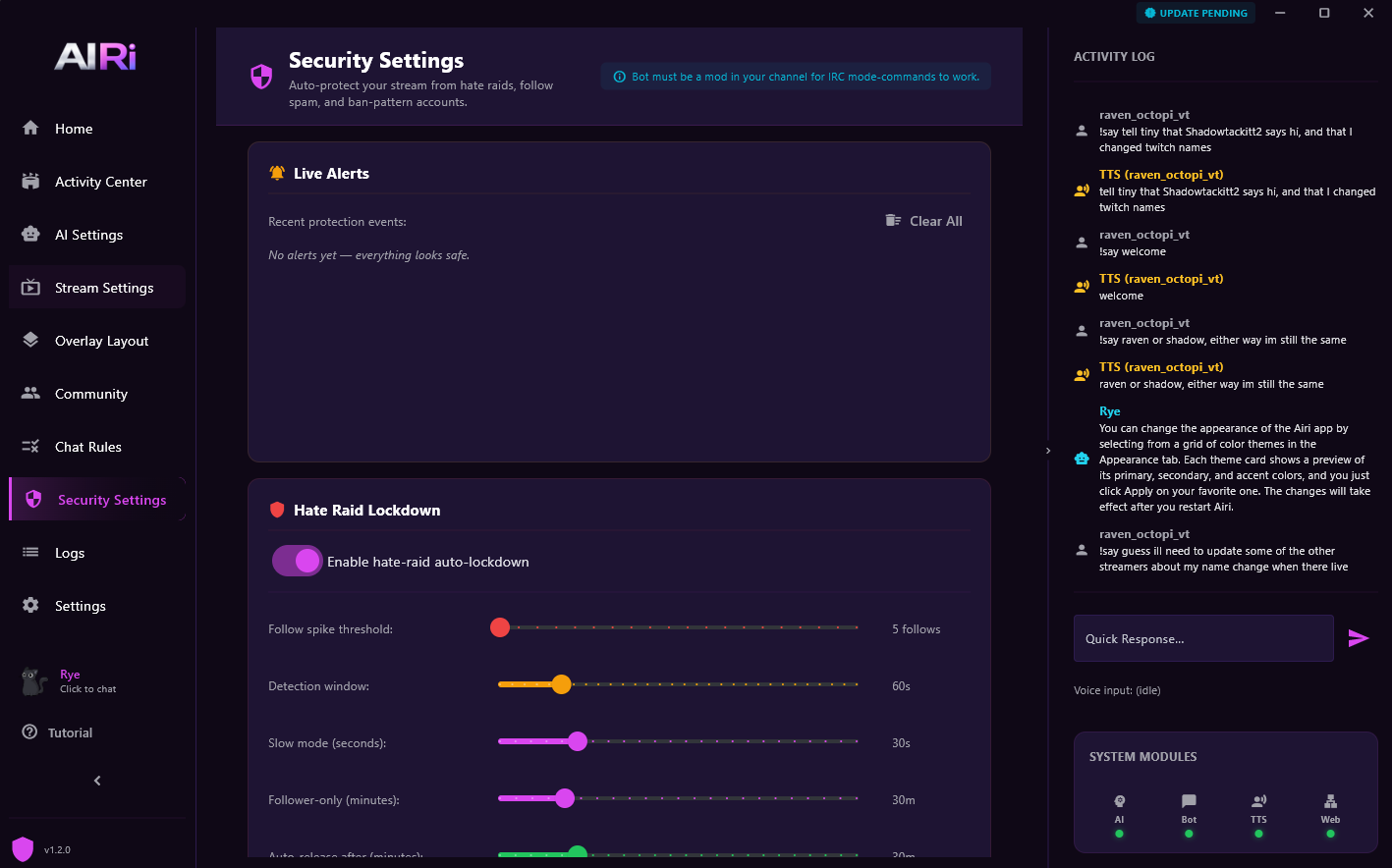Open Activity Center from the sidebar icon
This screenshot has height=868, width=1392.
pos(29,181)
